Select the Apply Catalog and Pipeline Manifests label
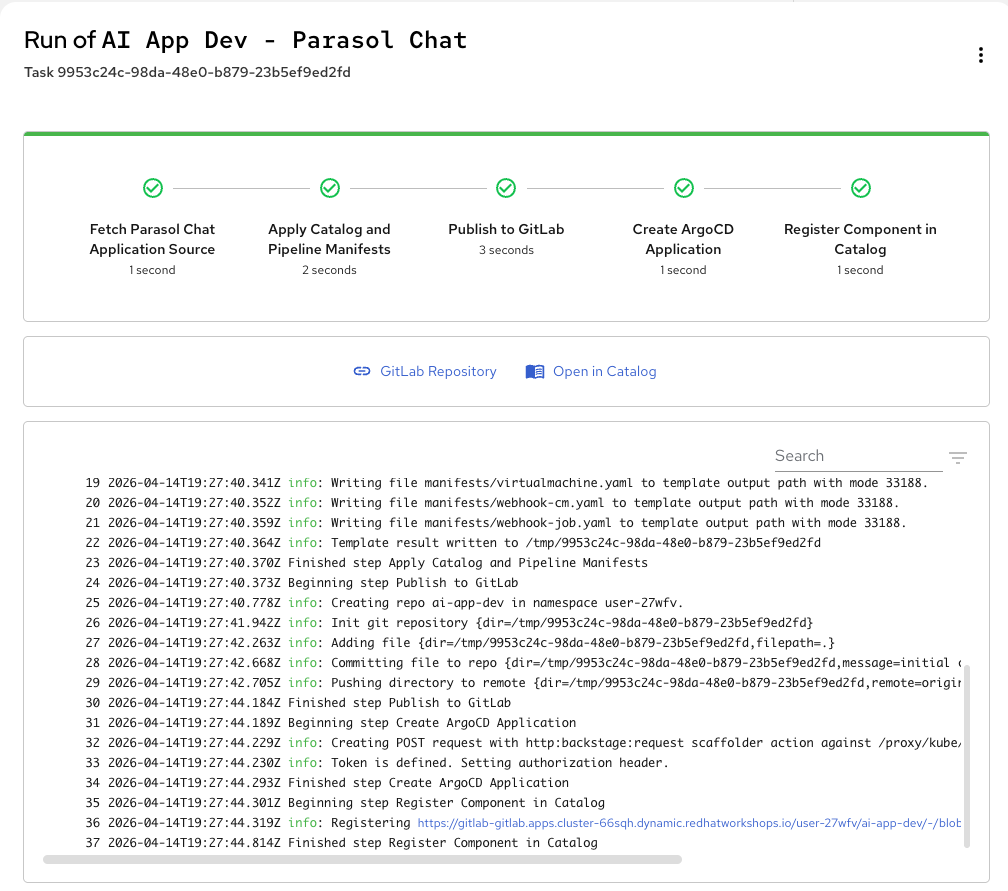The image size is (1008, 891). pos(329,239)
